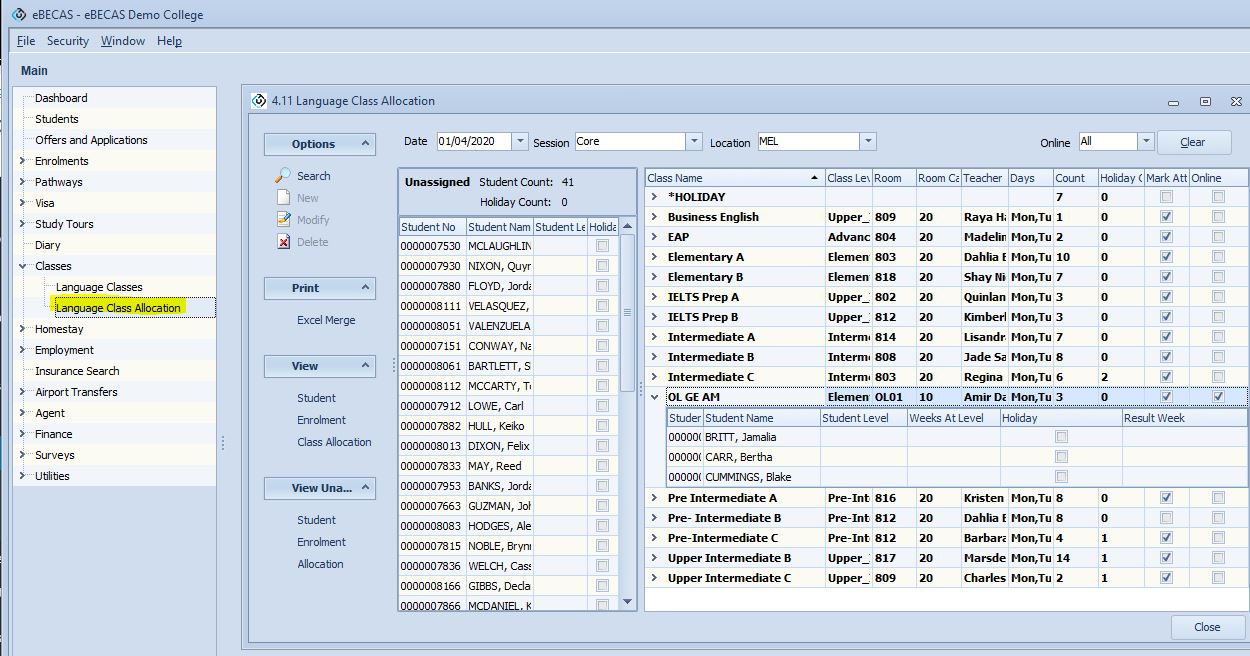
Task: Click the Search magnifier icon in Options
Action: pos(284,175)
